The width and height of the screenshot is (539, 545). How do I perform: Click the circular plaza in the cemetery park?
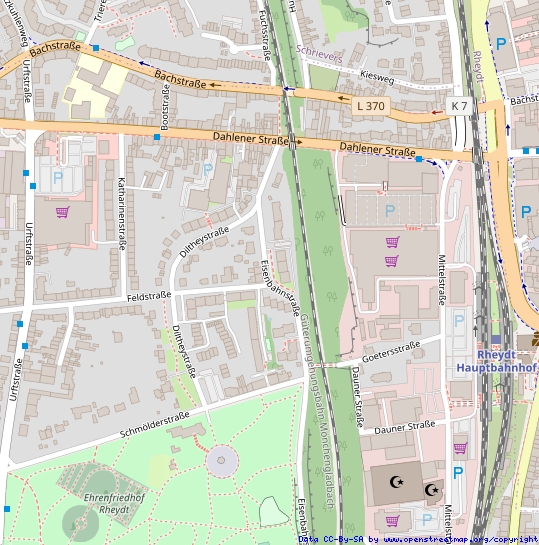[222, 461]
